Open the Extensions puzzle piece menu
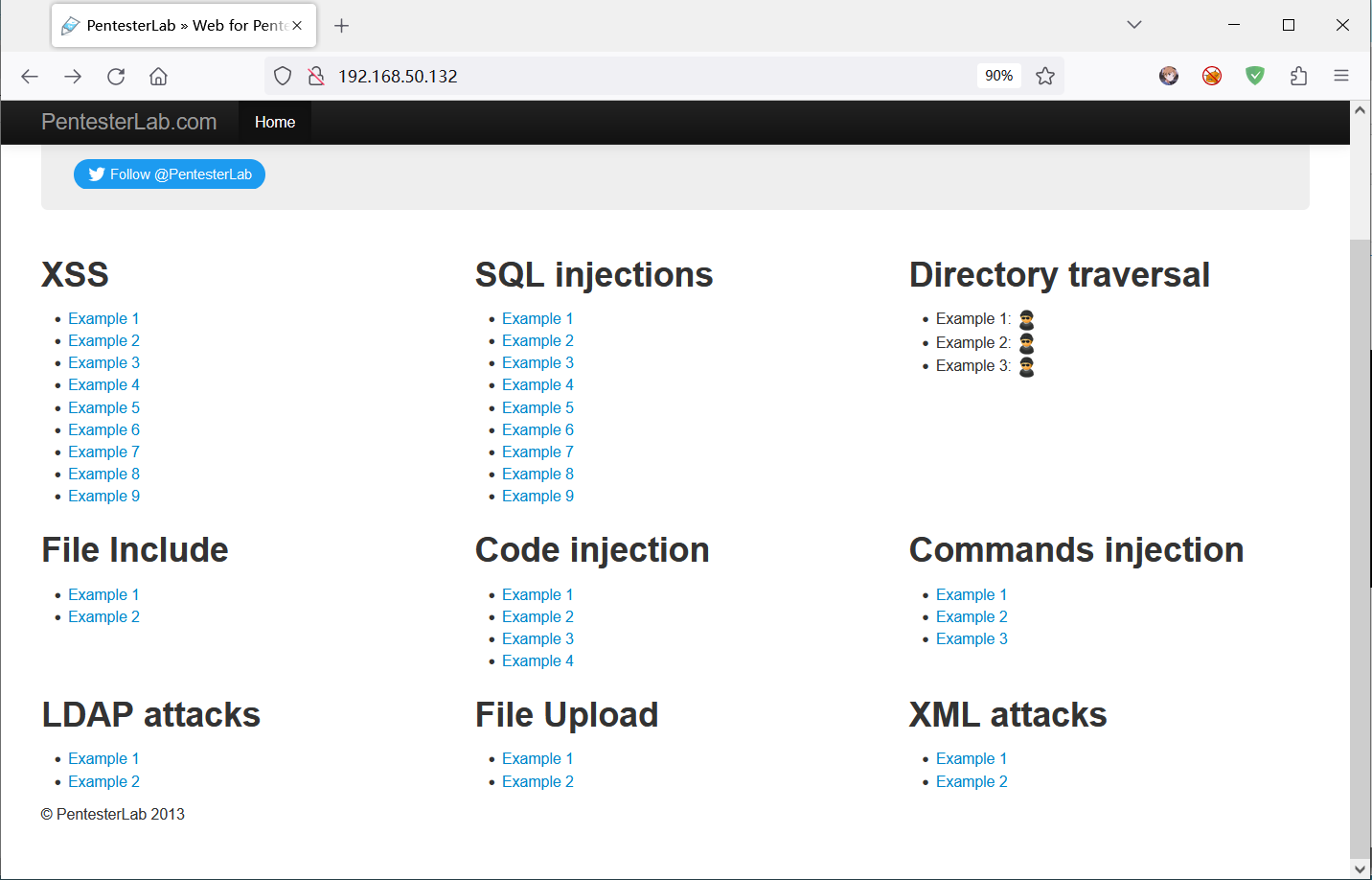This screenshot has width=1372, height=880. [1298, 76]
